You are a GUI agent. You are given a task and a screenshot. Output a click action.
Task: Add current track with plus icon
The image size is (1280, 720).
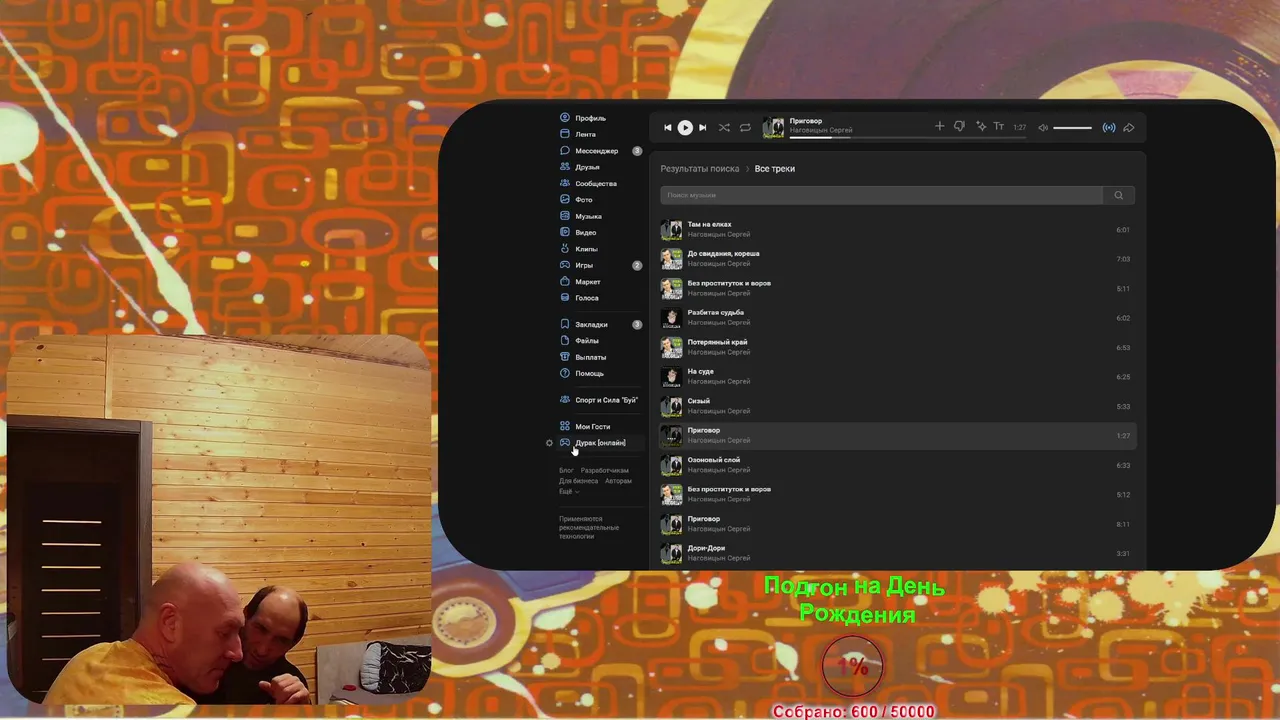coord(939,127)
